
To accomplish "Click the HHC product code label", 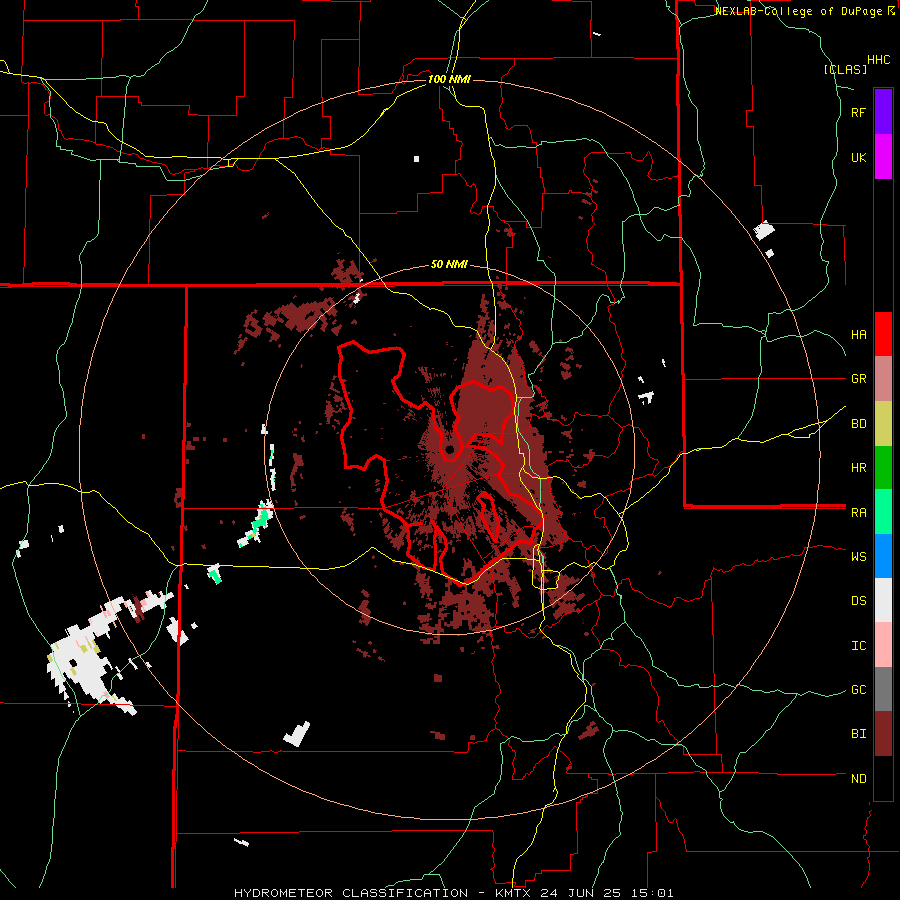I will click(x=878, y=60).
